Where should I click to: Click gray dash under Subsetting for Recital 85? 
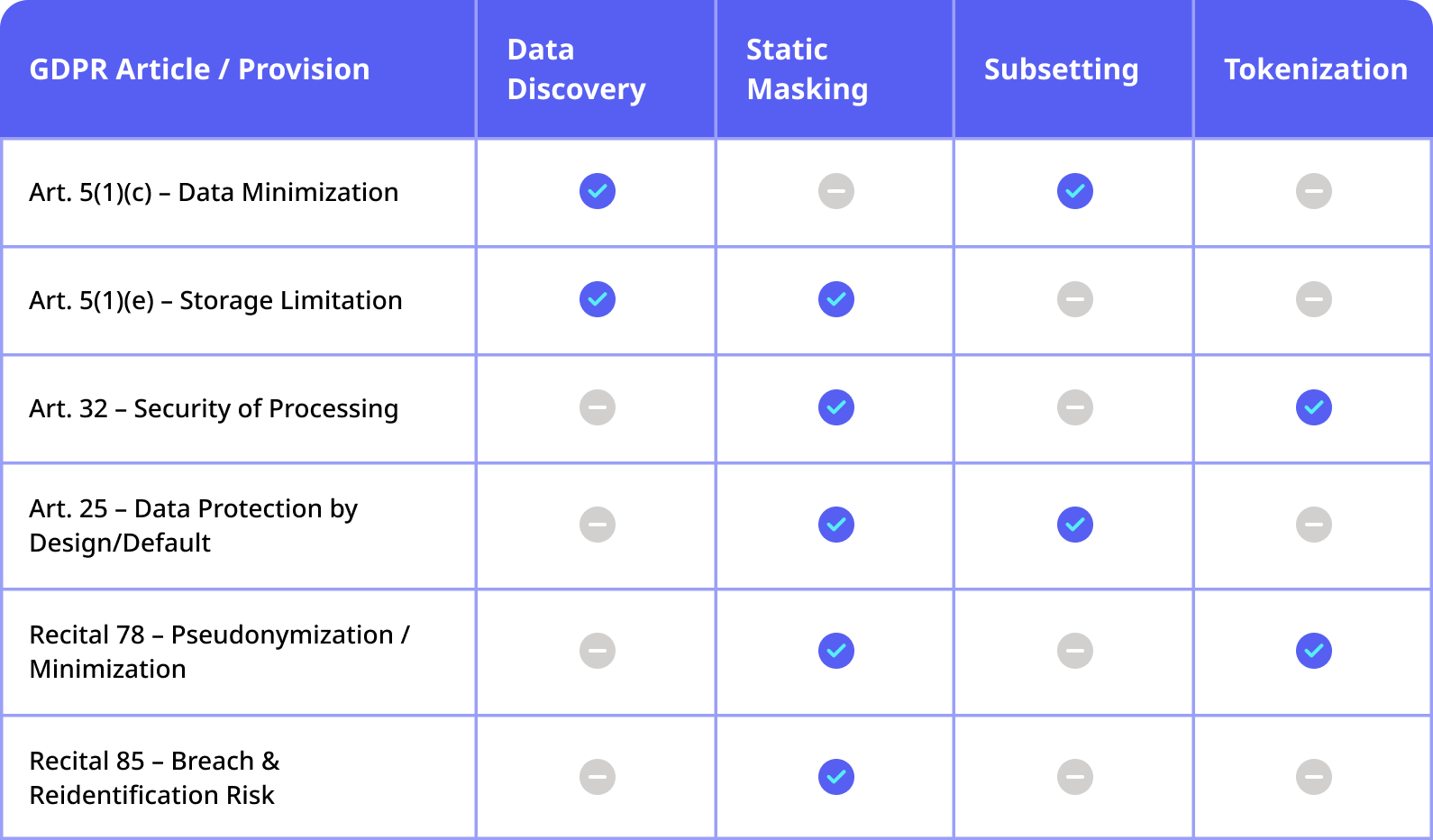coord(1075,777)
